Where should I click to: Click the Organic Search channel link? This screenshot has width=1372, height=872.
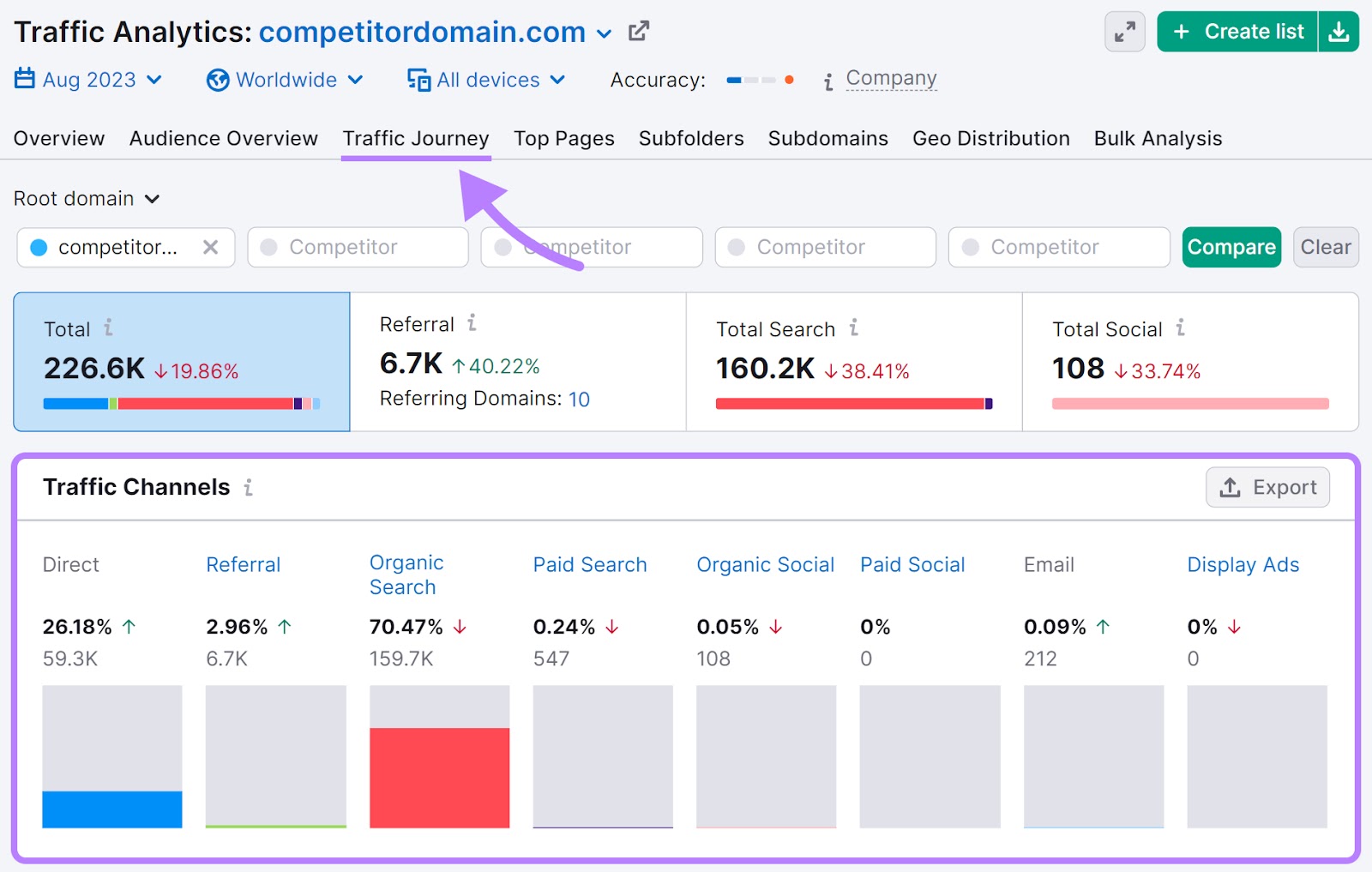406,575
